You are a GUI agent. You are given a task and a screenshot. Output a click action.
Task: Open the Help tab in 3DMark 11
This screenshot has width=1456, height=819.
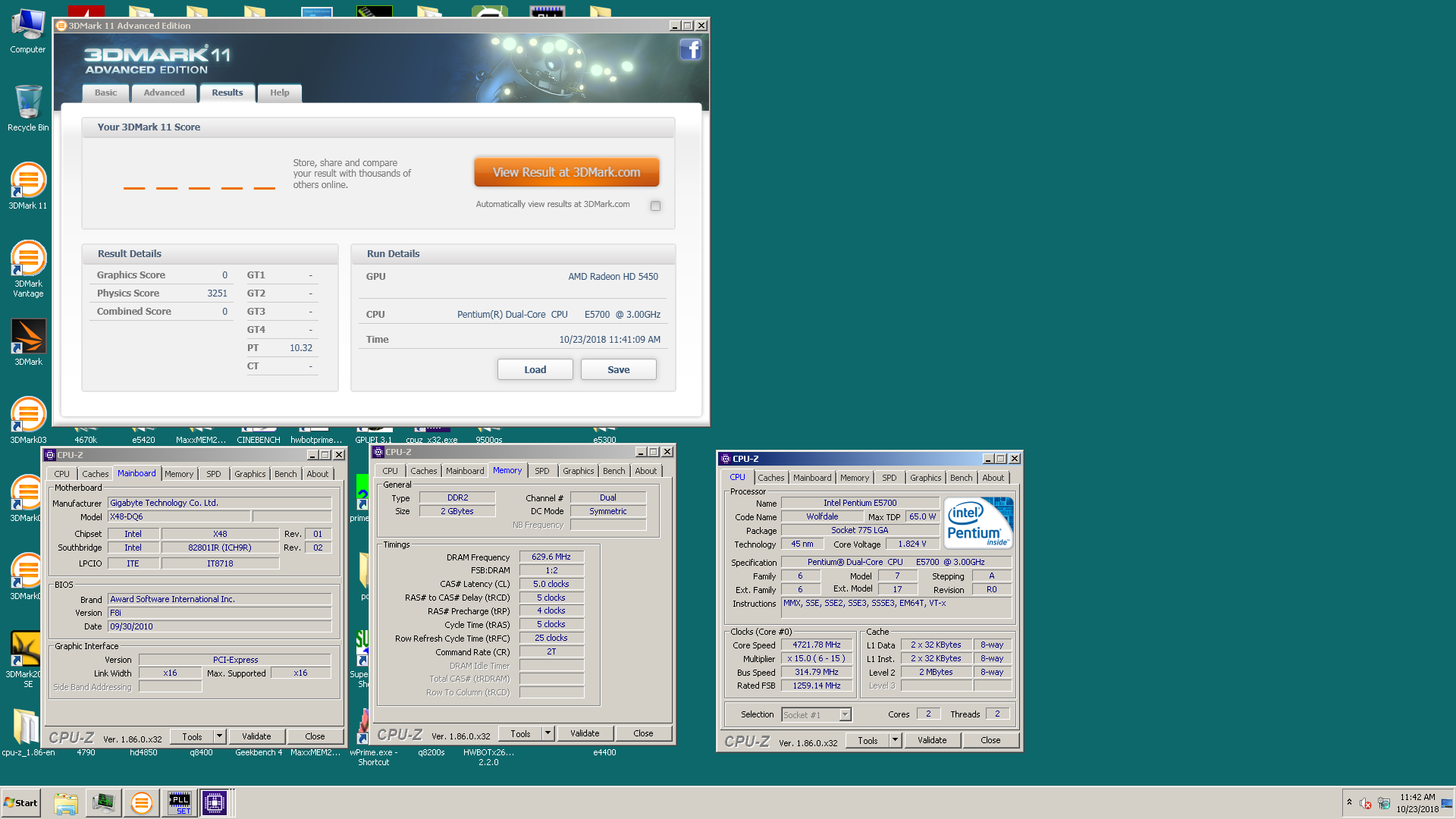(280, 93)
